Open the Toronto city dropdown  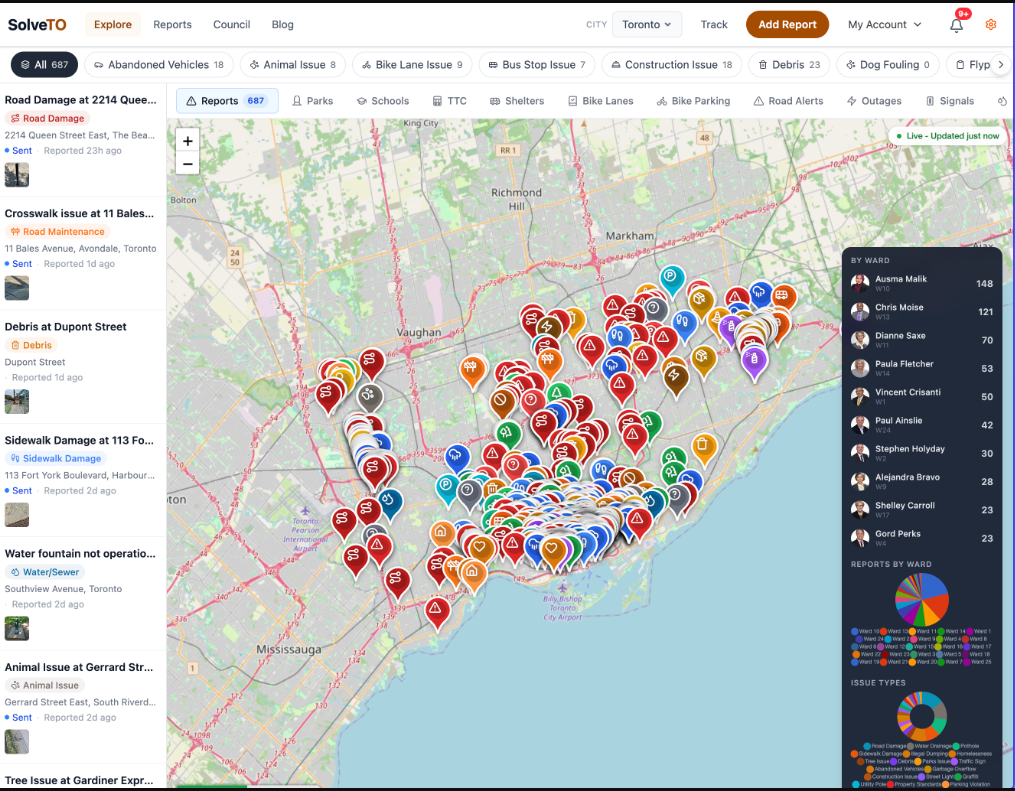point(647,25)
